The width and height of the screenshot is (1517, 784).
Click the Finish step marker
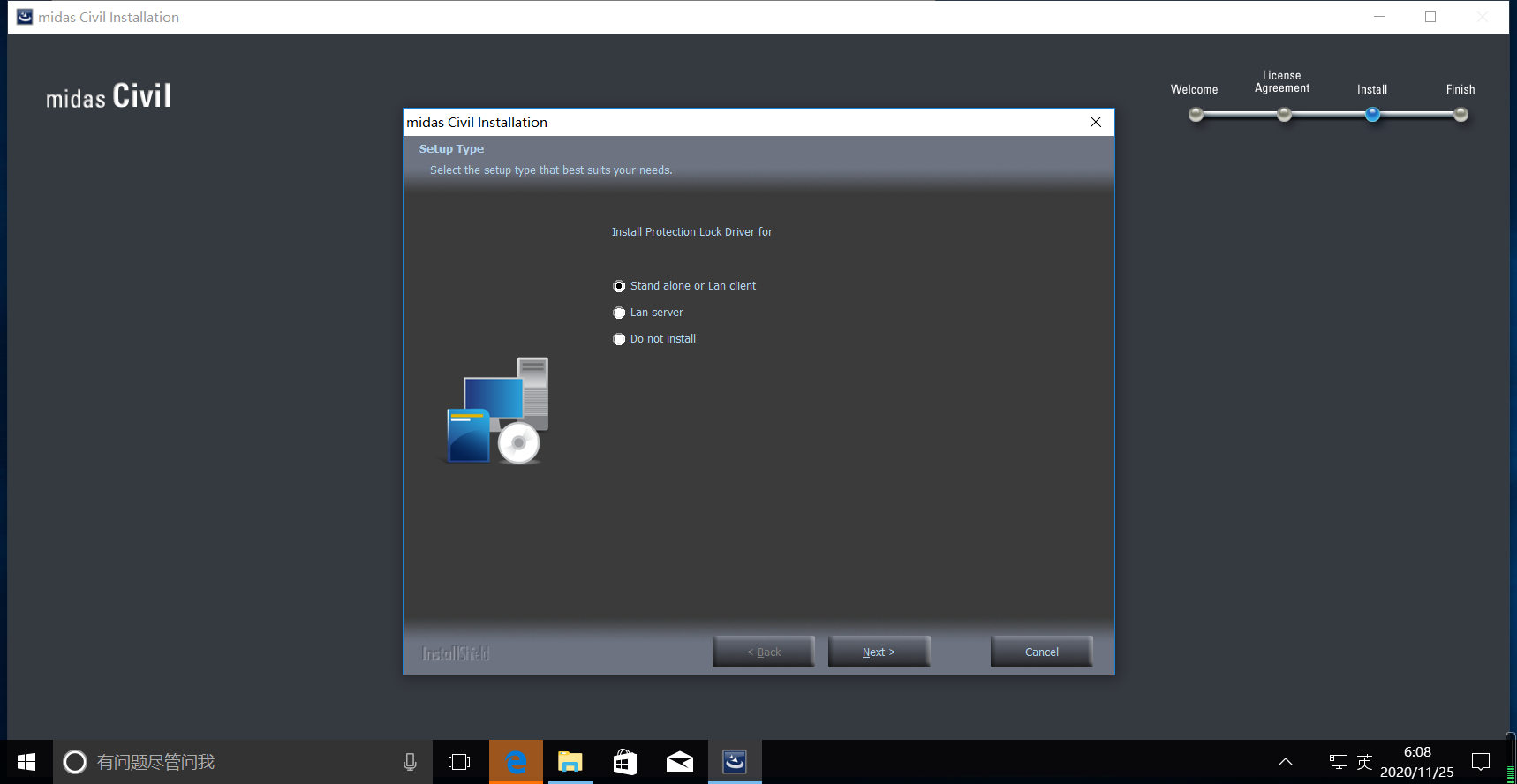(x=1460, y=114)
